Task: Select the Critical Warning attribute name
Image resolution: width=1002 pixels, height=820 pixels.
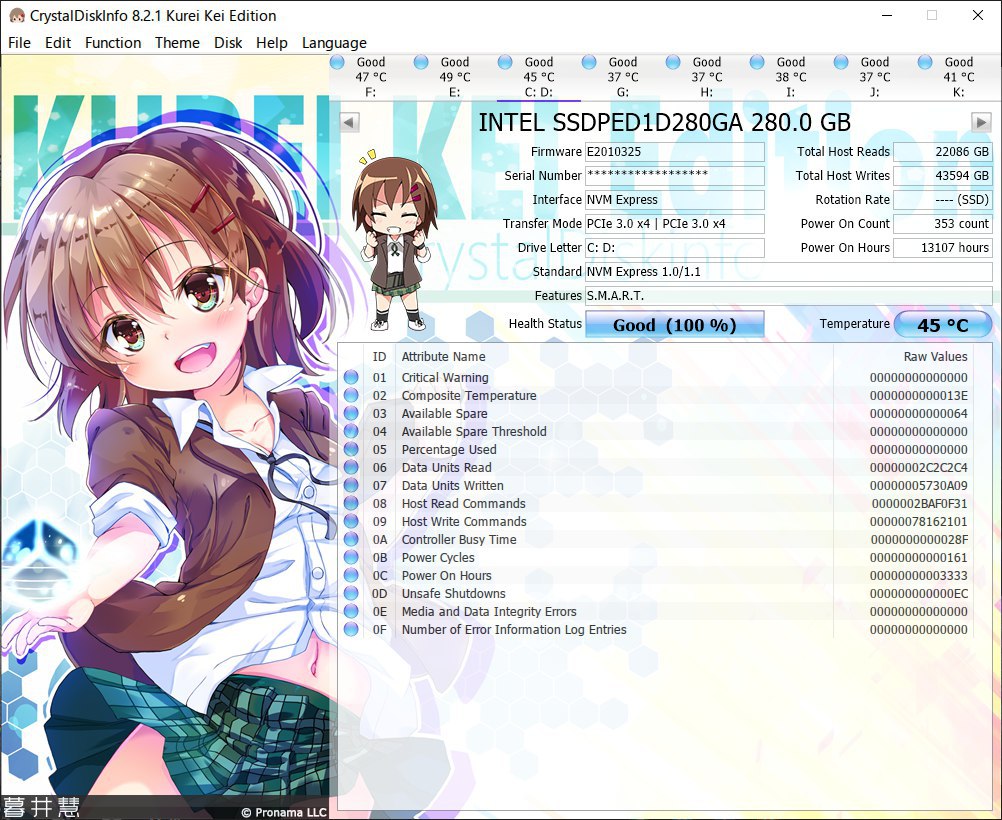Action: tap(445, 378)
